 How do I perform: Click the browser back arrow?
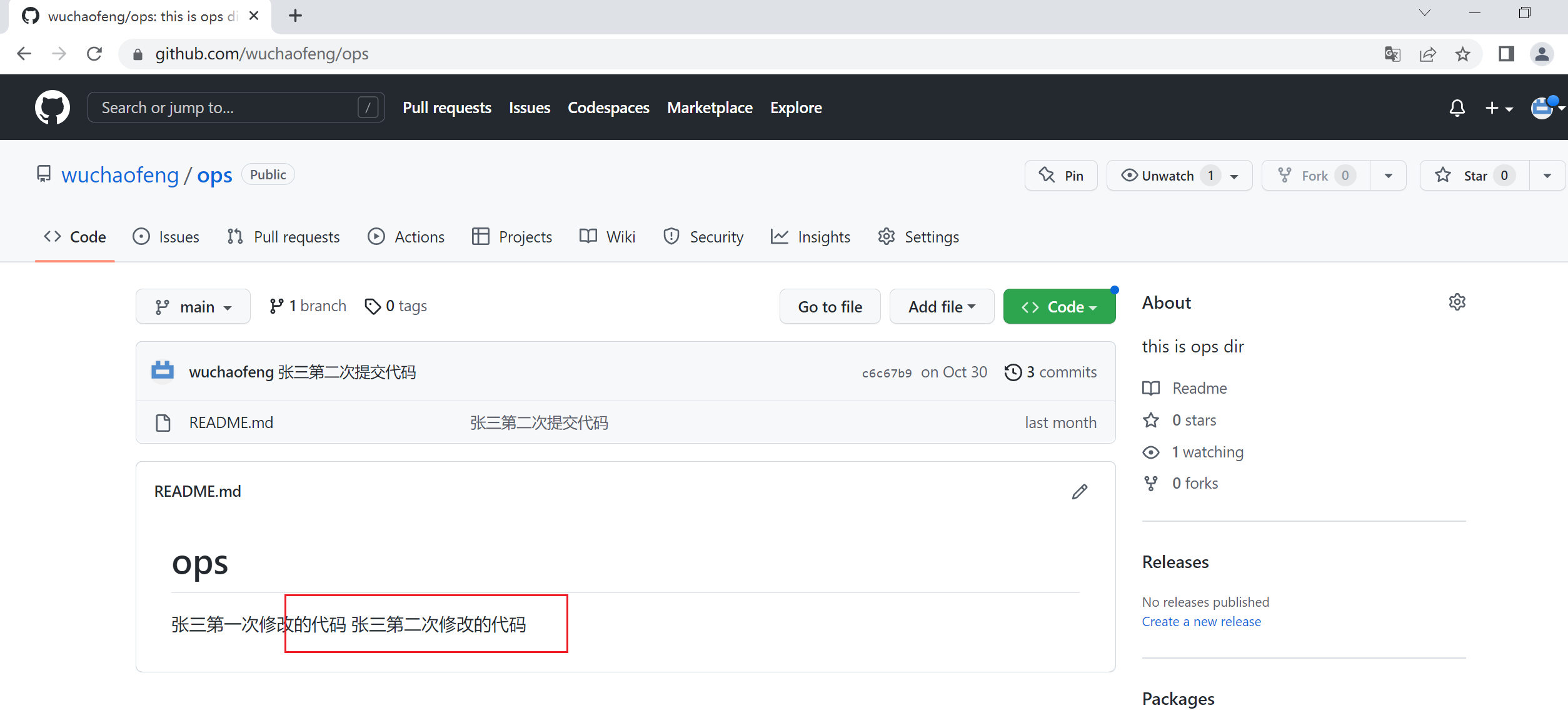click(x=24, y=54)
